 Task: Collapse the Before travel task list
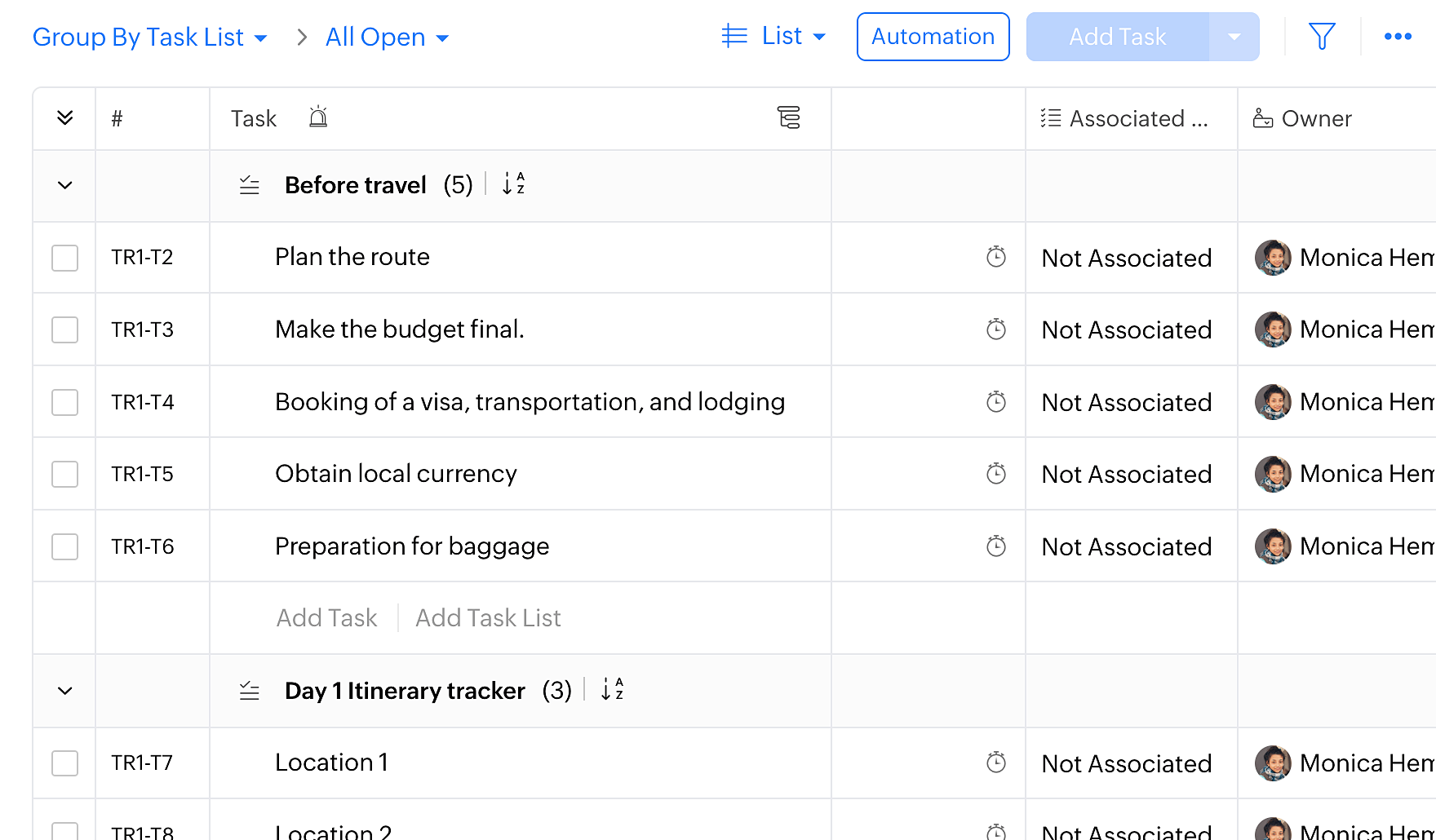(x=65, y=185)
